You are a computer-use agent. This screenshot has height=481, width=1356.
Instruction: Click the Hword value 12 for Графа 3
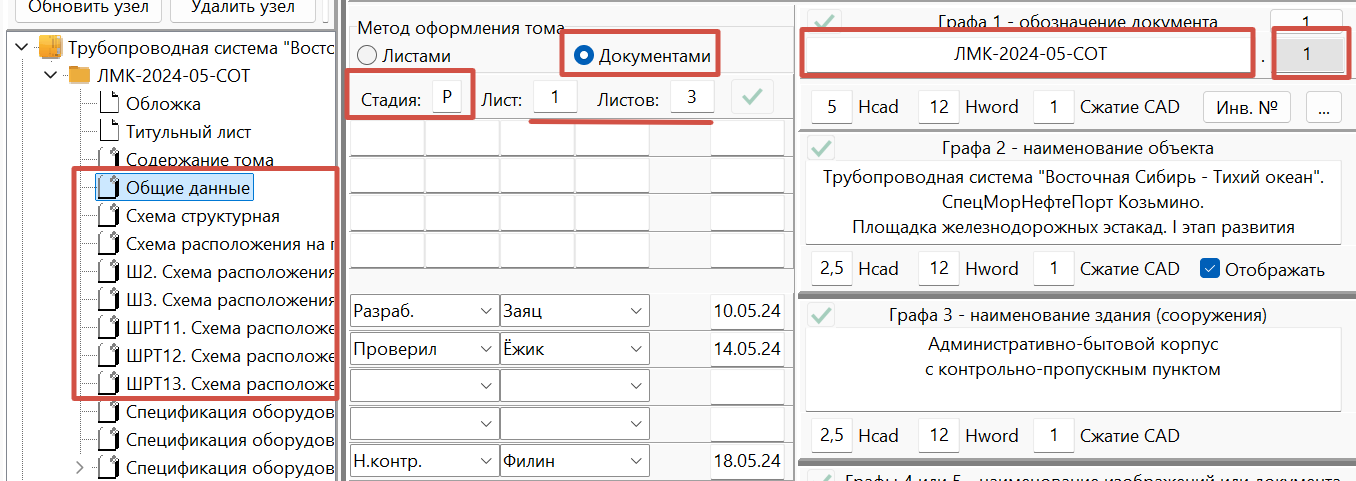tap(938, 436)
